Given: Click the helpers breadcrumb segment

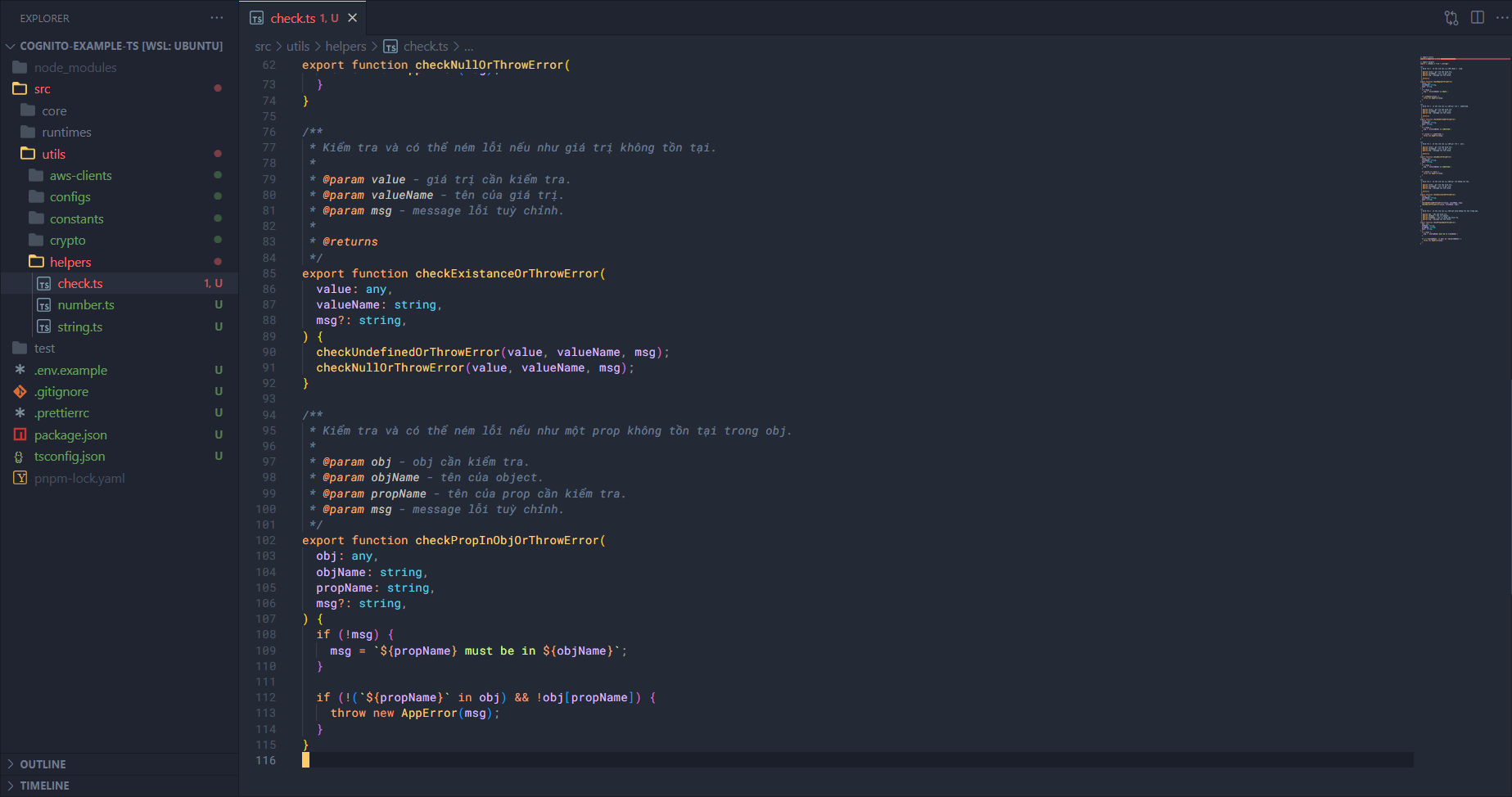Looking at the screenshot, I should tap(345, 47).
